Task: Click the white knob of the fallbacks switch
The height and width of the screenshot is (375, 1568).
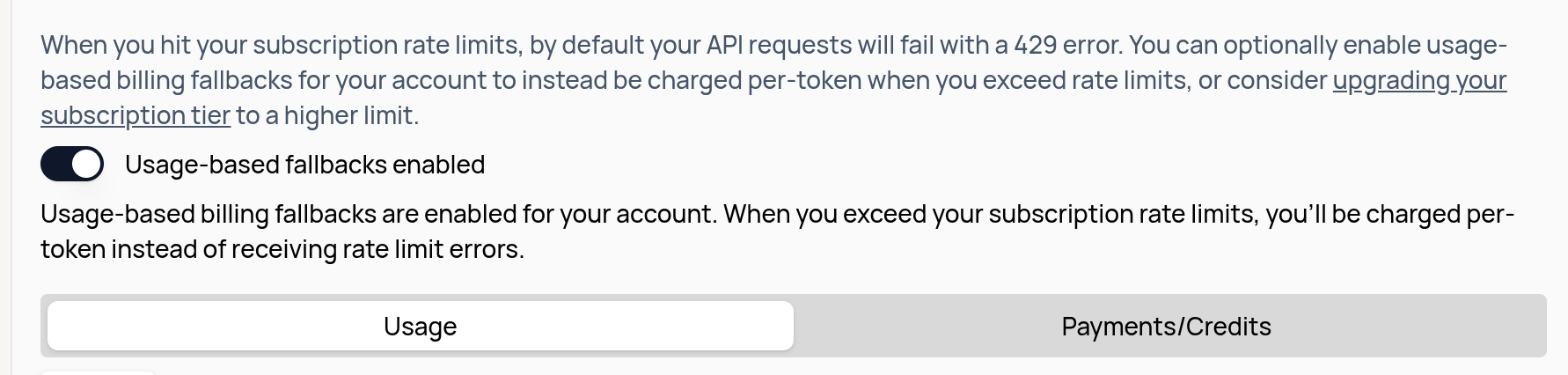Action: click(86, 165)
